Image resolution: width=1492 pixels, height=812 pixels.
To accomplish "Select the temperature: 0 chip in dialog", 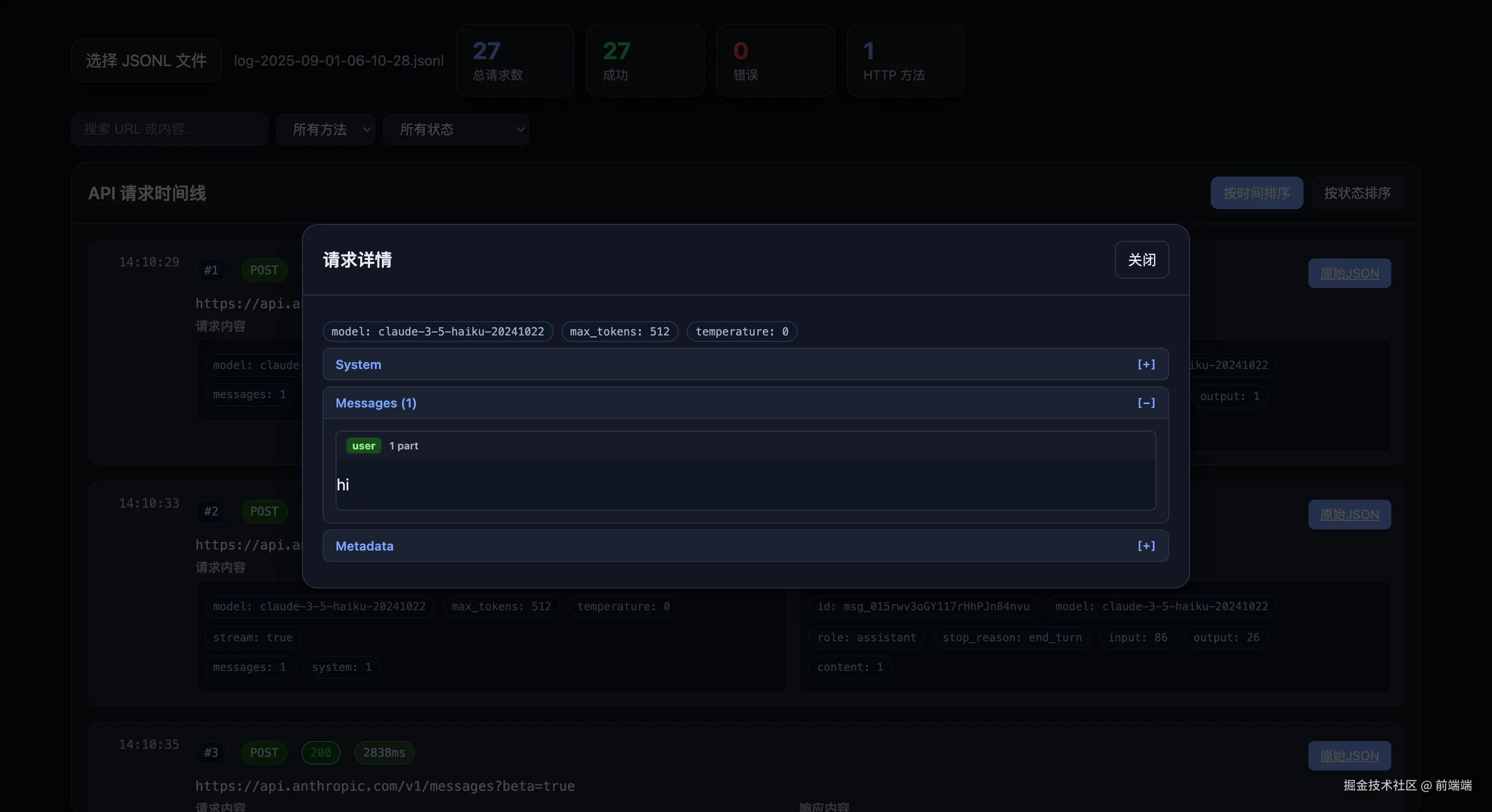I will click(x=742, y=332).
